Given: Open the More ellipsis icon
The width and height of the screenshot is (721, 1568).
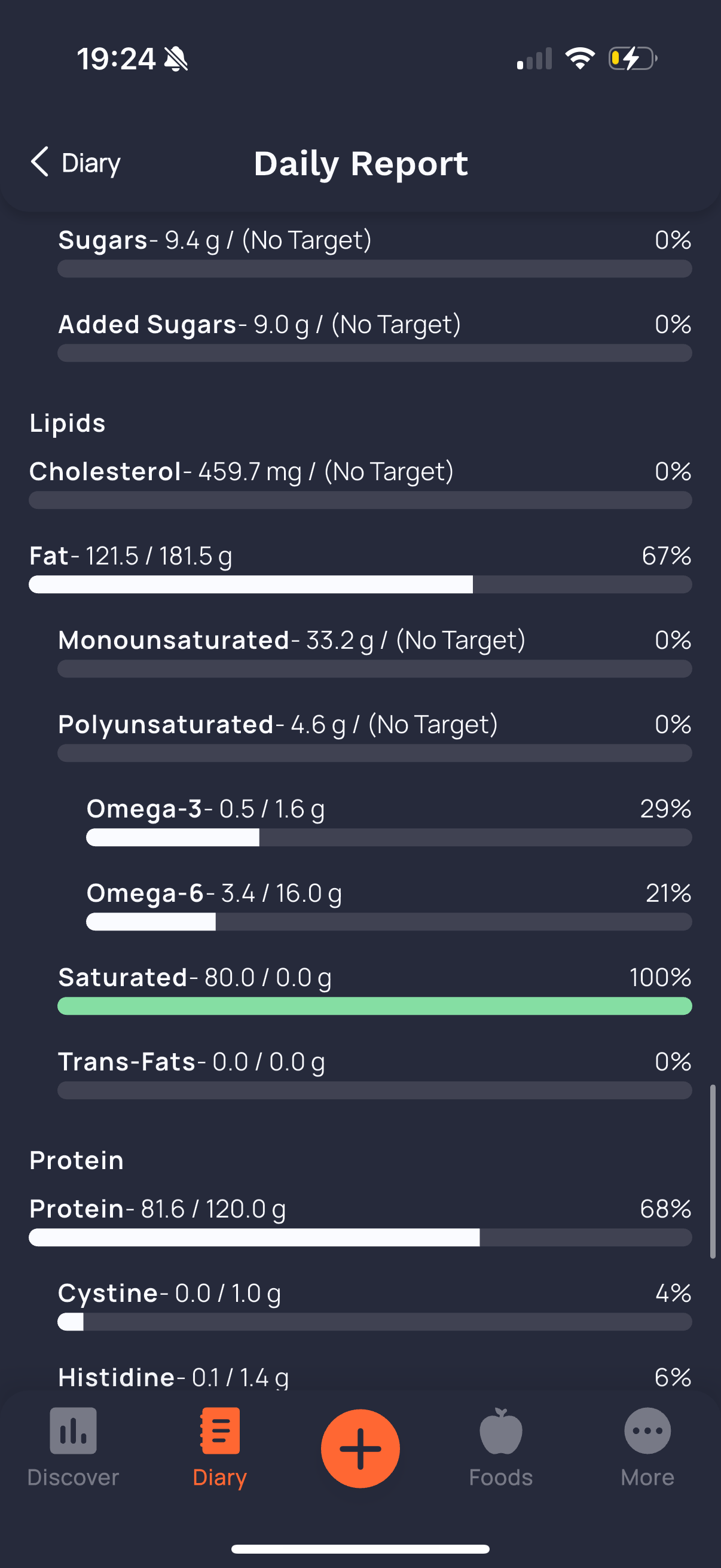Looking at the screenshot, I should 647,1430.
